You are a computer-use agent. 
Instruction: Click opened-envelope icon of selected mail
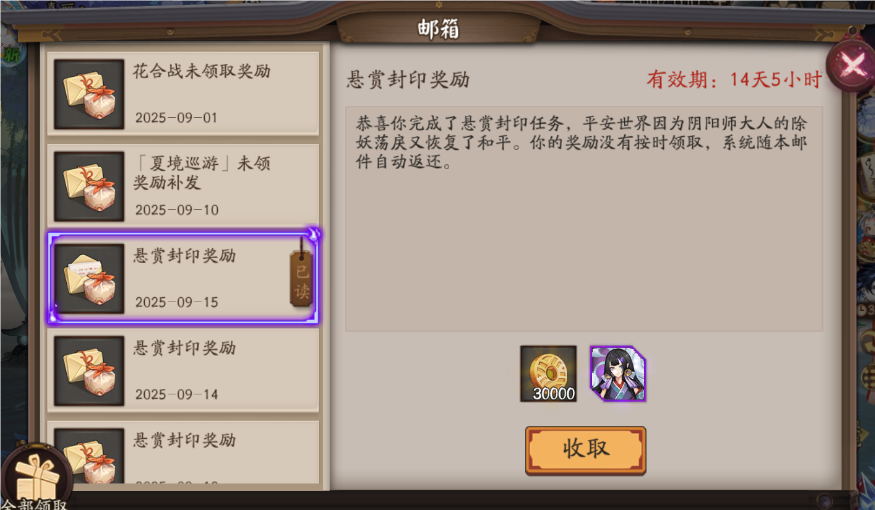pos(89,278)
